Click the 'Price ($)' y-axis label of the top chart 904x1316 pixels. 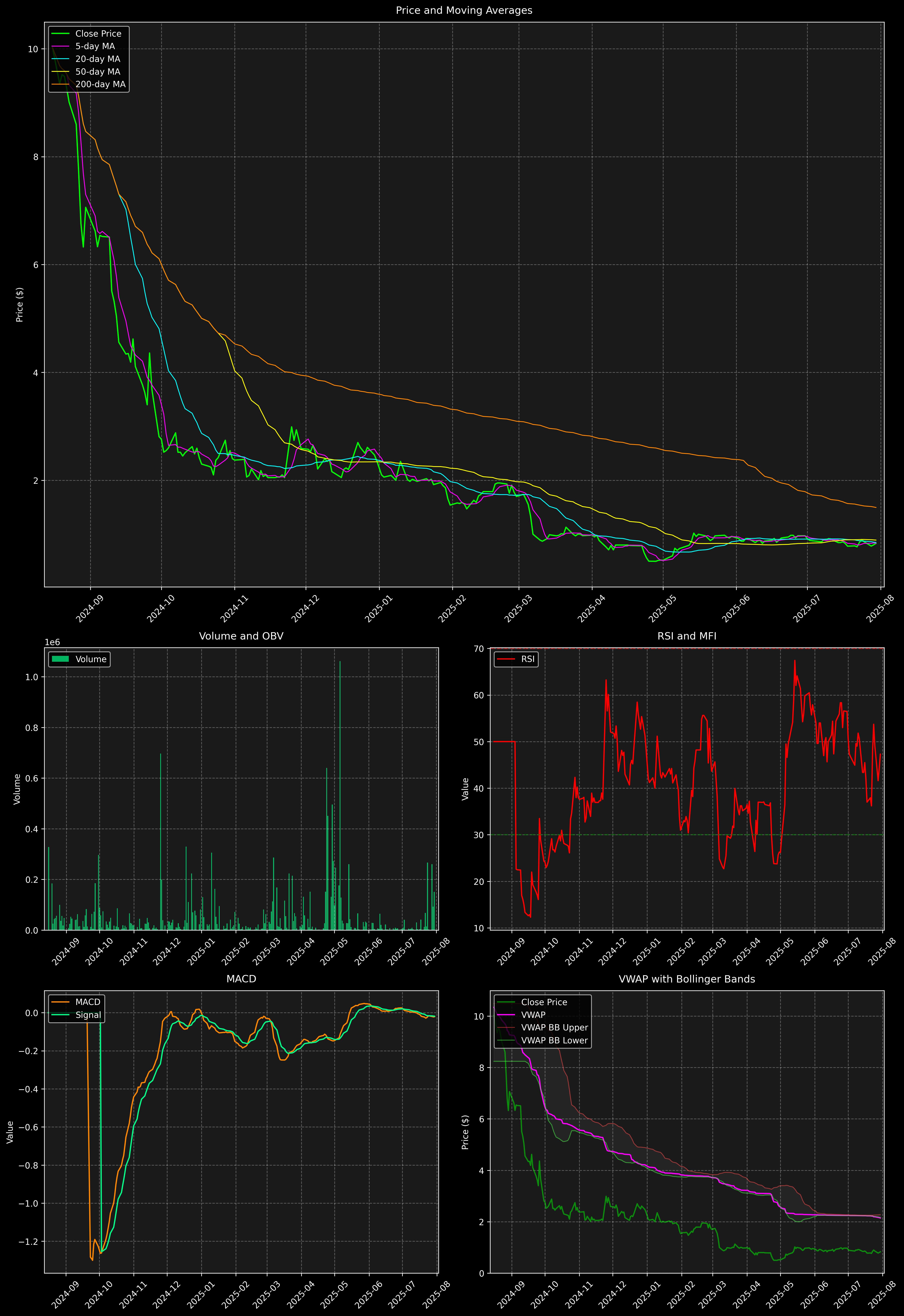[20, 305]
